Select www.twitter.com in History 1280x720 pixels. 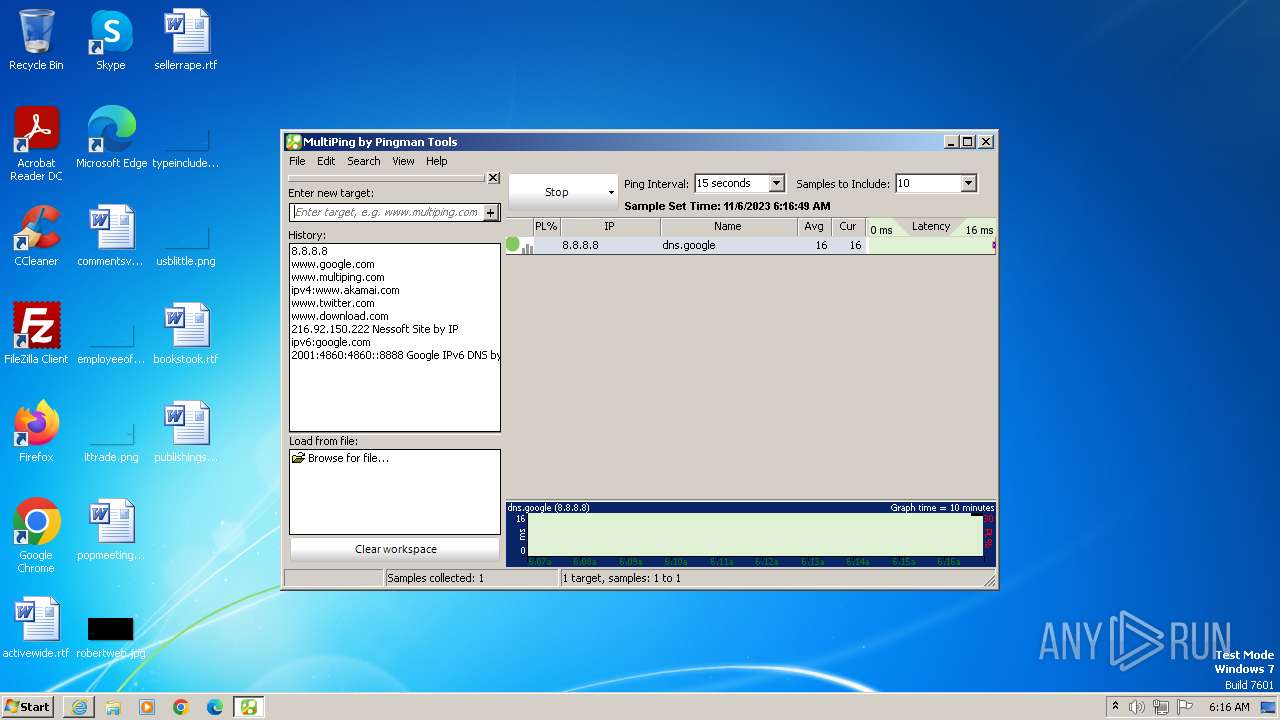pos(333,303)
